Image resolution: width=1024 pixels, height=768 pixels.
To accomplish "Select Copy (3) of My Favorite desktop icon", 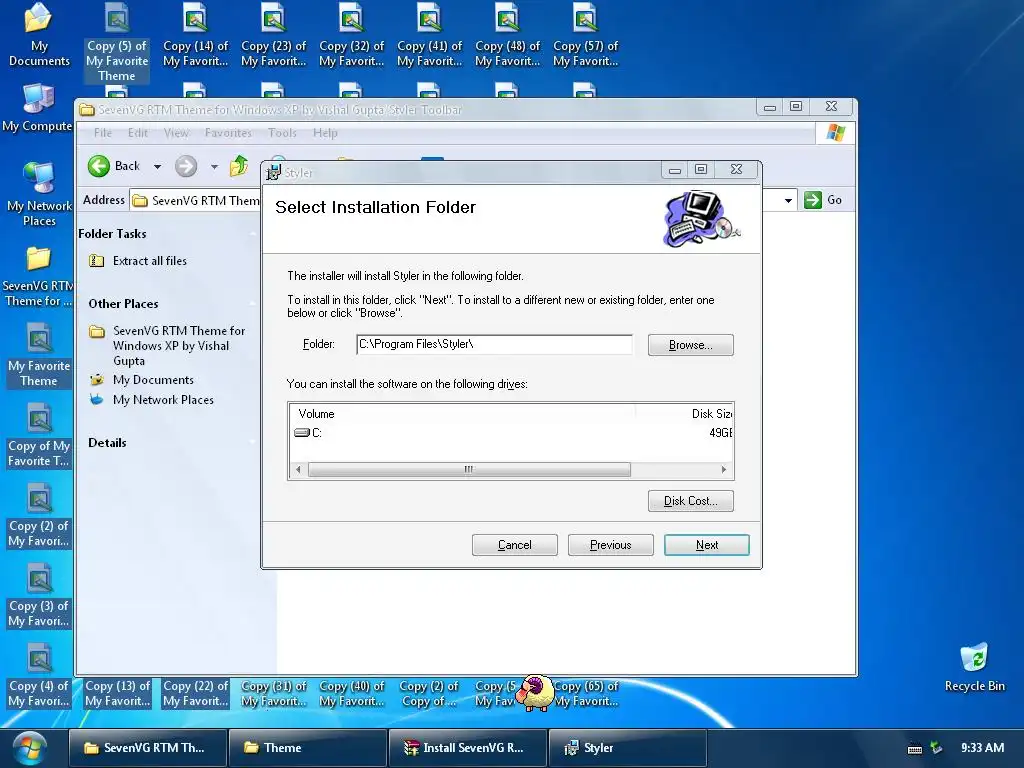I will point(39,596).
